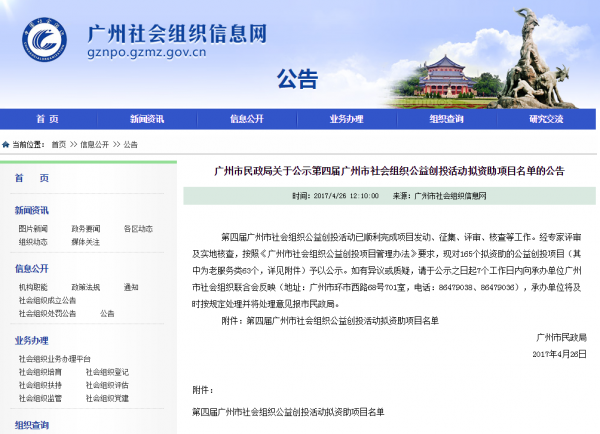Open 政策法规 in the sidebar
Image resolution: width=600 pixels, height=434 pixels.
coord(86,287)
